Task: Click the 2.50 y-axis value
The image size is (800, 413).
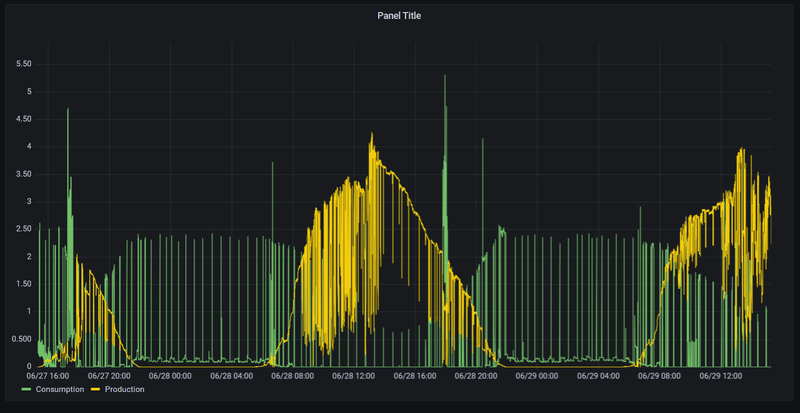Action: 24,229
